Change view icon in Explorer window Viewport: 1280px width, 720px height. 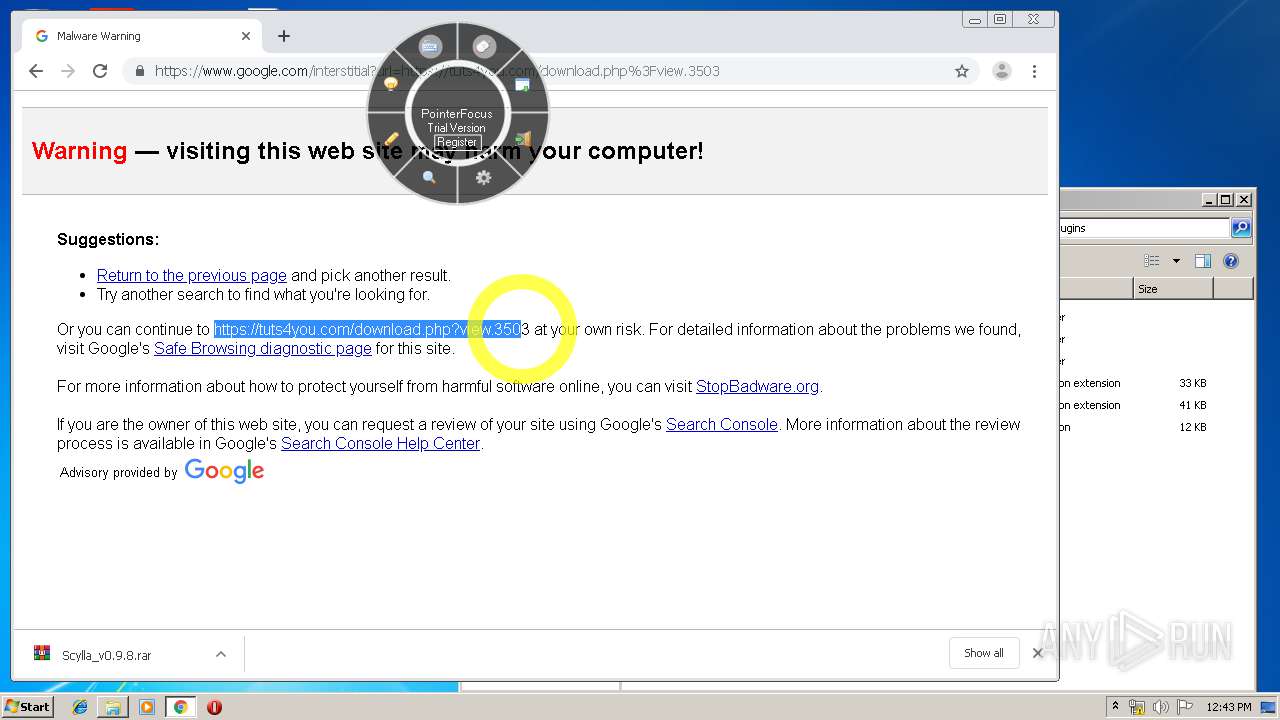coord(1152,261)
